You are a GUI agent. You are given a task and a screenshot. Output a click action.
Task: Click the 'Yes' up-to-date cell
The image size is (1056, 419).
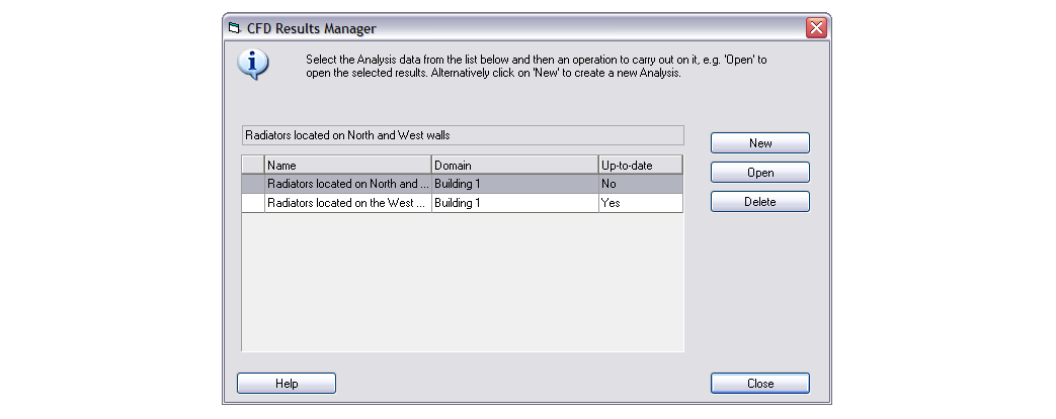pyautogui.click(x=640, y=203)
